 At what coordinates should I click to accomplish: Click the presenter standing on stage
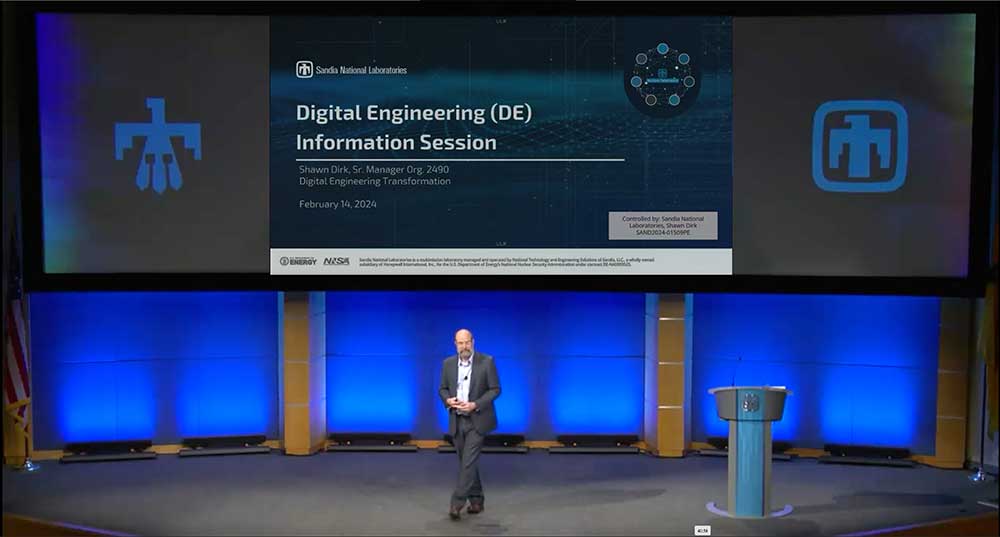[x=468, y=420]
